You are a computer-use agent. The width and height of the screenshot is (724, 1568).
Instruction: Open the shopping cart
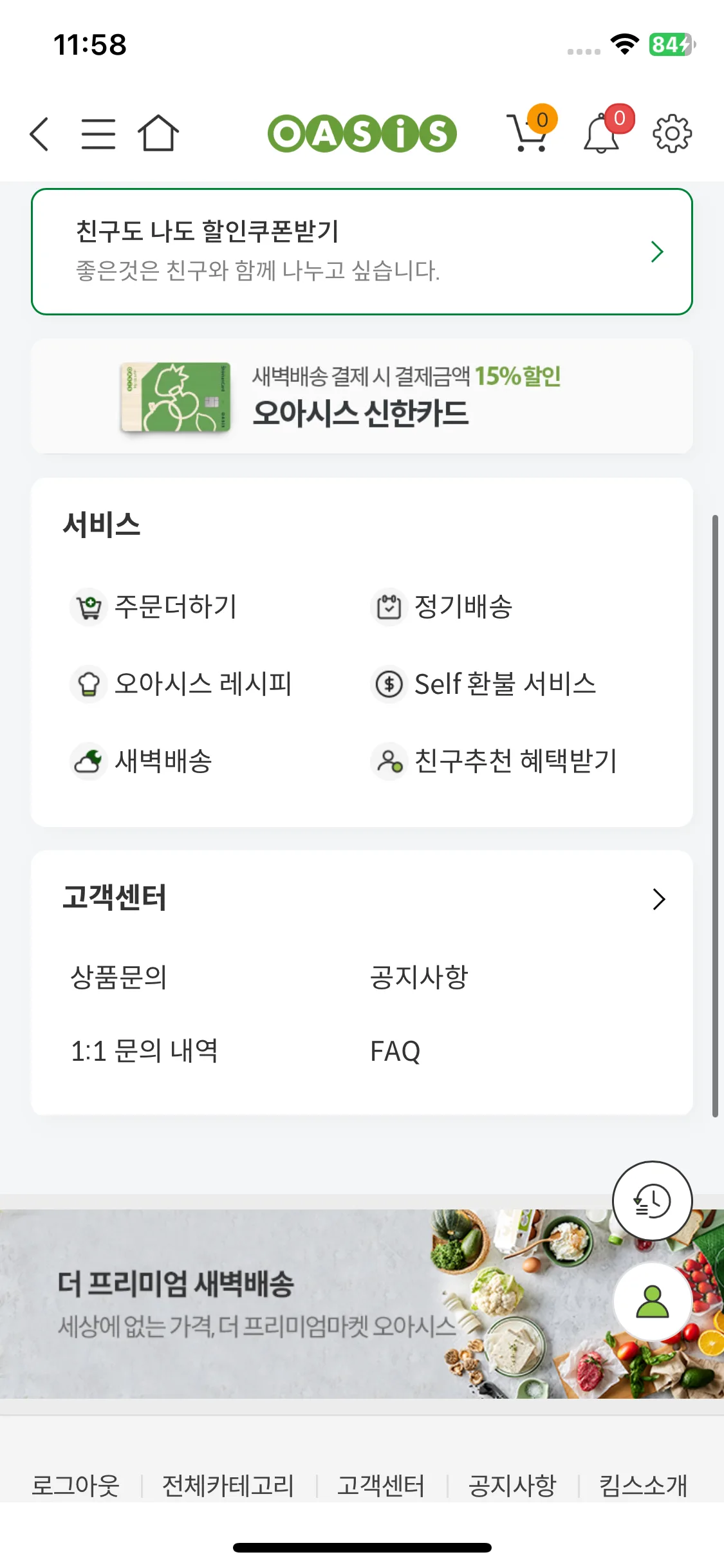[x=529, y=133]
